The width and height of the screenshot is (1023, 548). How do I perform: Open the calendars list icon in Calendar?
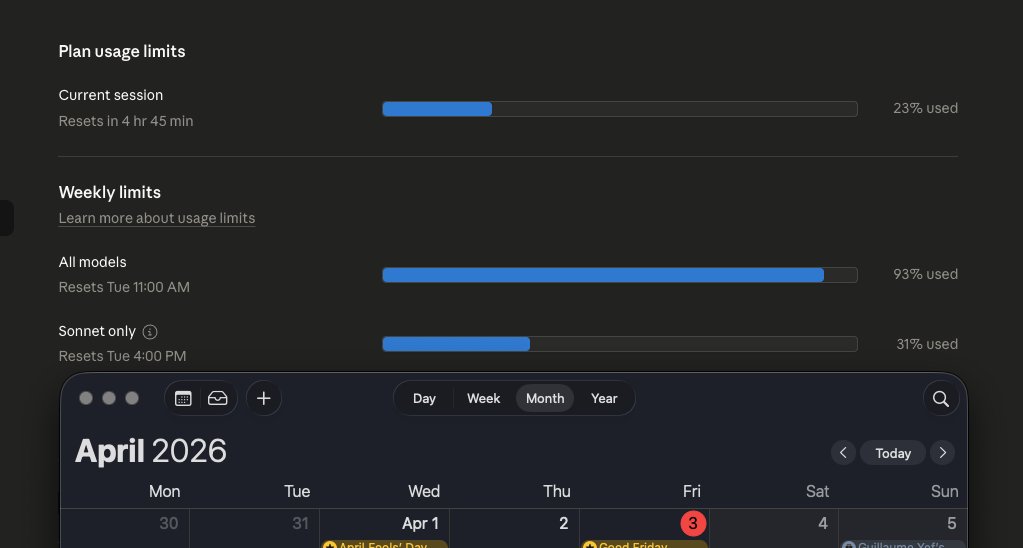[183, 399]
